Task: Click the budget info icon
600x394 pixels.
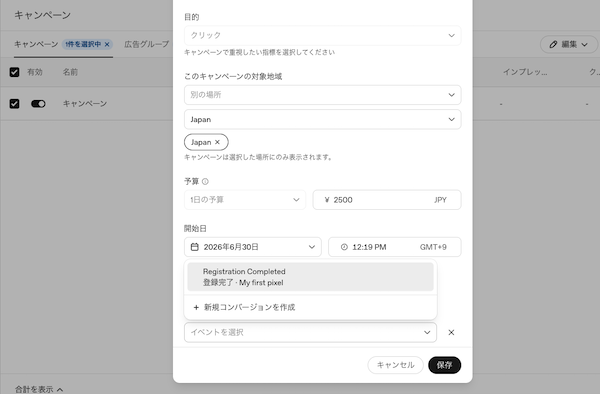Action: [x=205, y=181]
